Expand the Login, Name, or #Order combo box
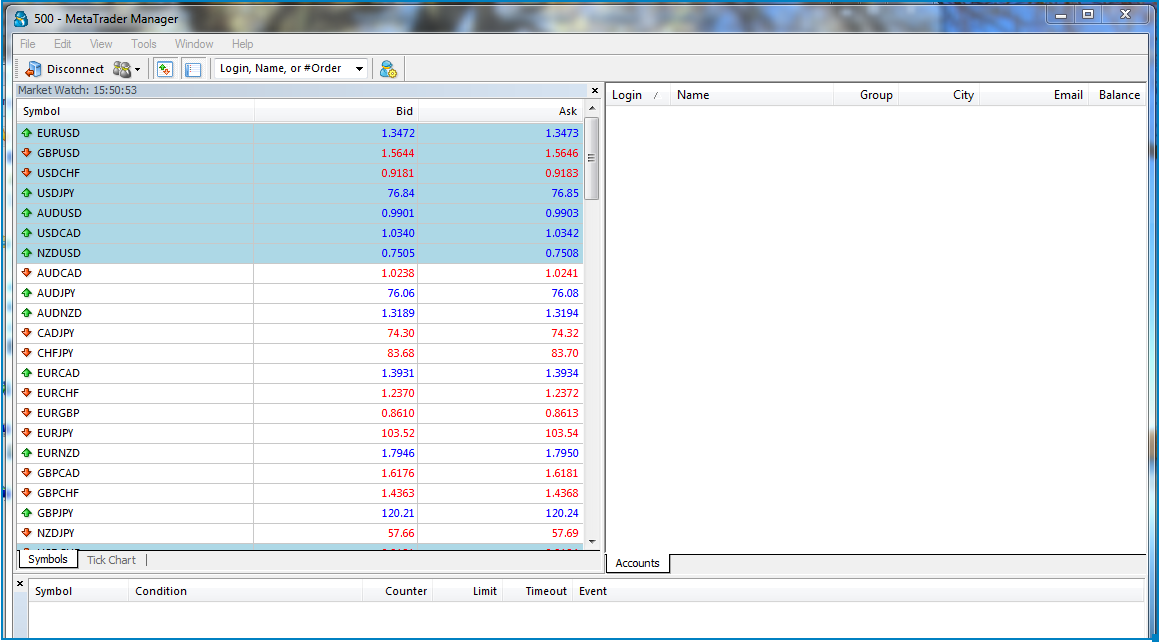The height and width of the screenshot is (642, 1159). 359,69
